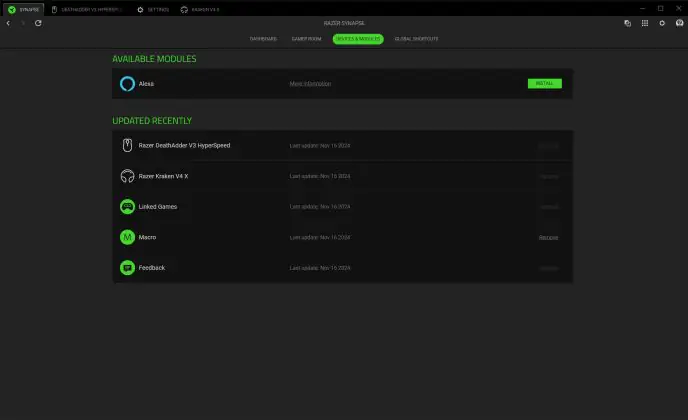This screenshot has width=688, height=420.
Task: Click the Linked Games controller icon
Action: (x=127, y=206)
